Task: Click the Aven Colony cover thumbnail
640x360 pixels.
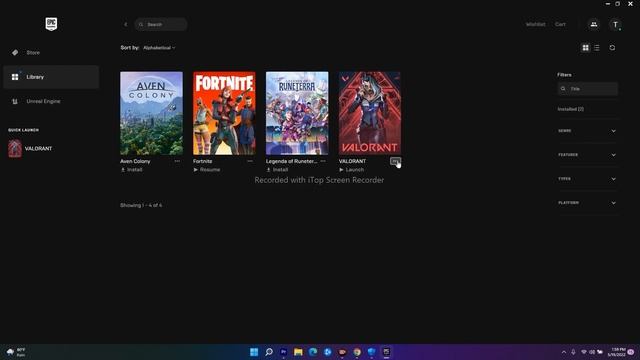Action: click(x=151, y=113)
